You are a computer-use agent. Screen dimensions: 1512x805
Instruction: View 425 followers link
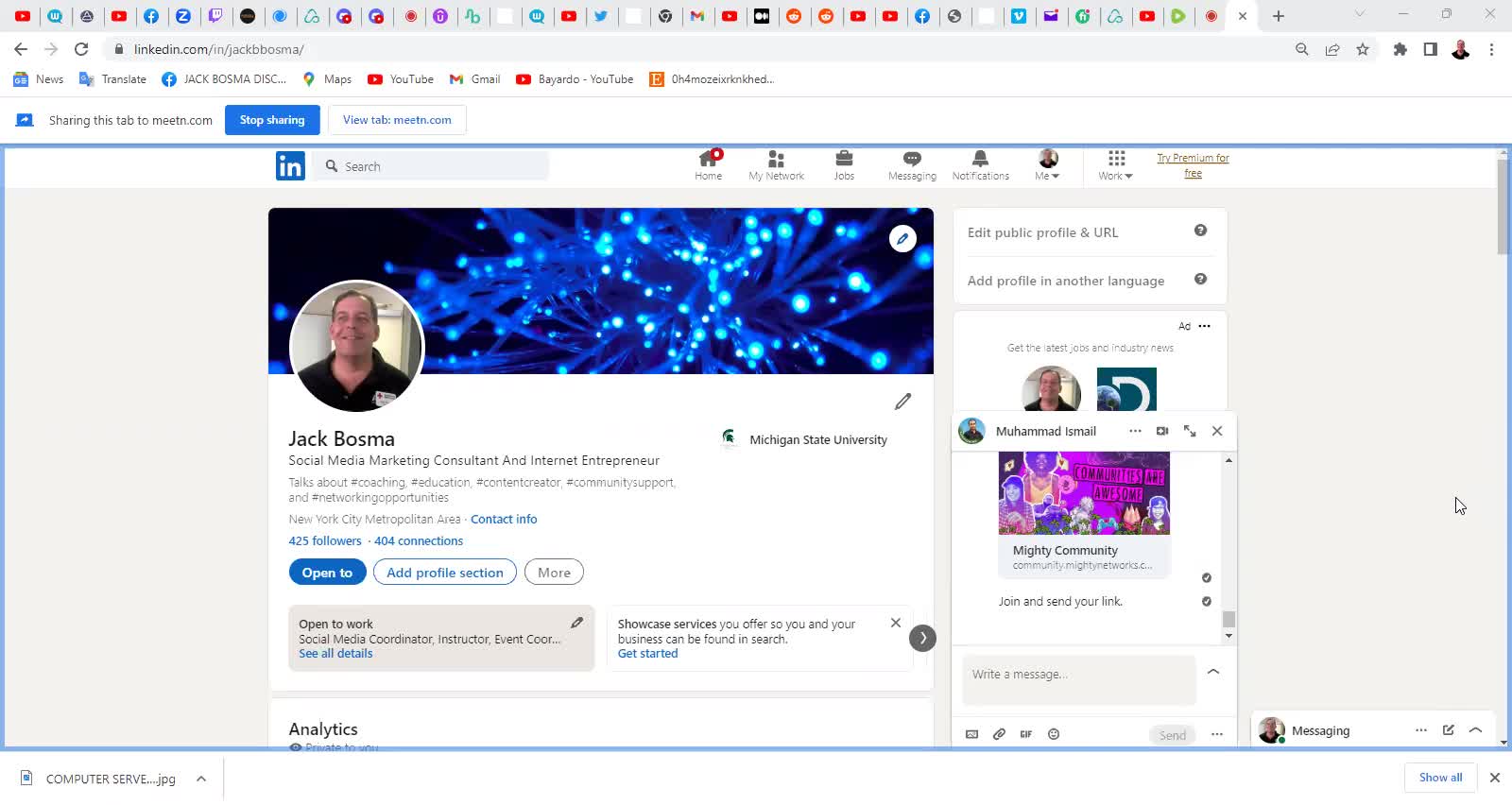(x=325, y=540)
